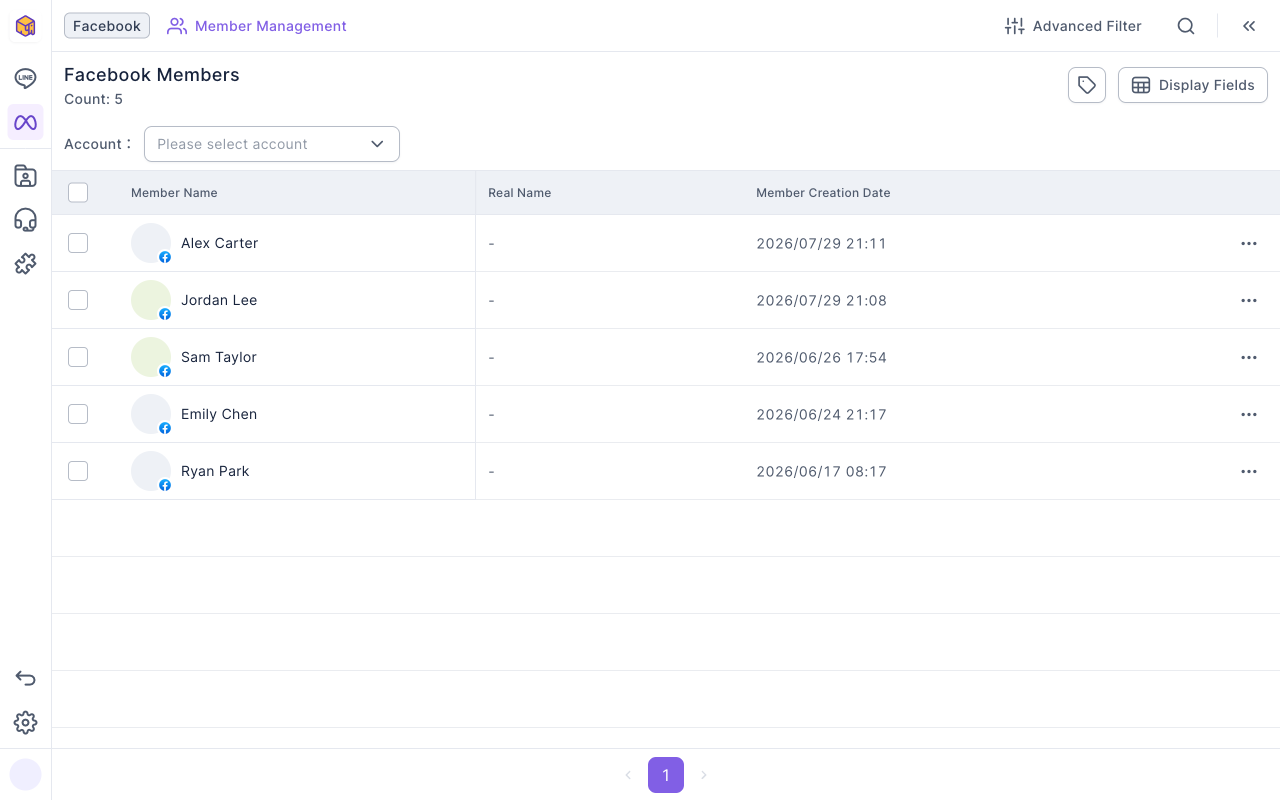Click the Member Creation Date column header

[x=823, y=193]
